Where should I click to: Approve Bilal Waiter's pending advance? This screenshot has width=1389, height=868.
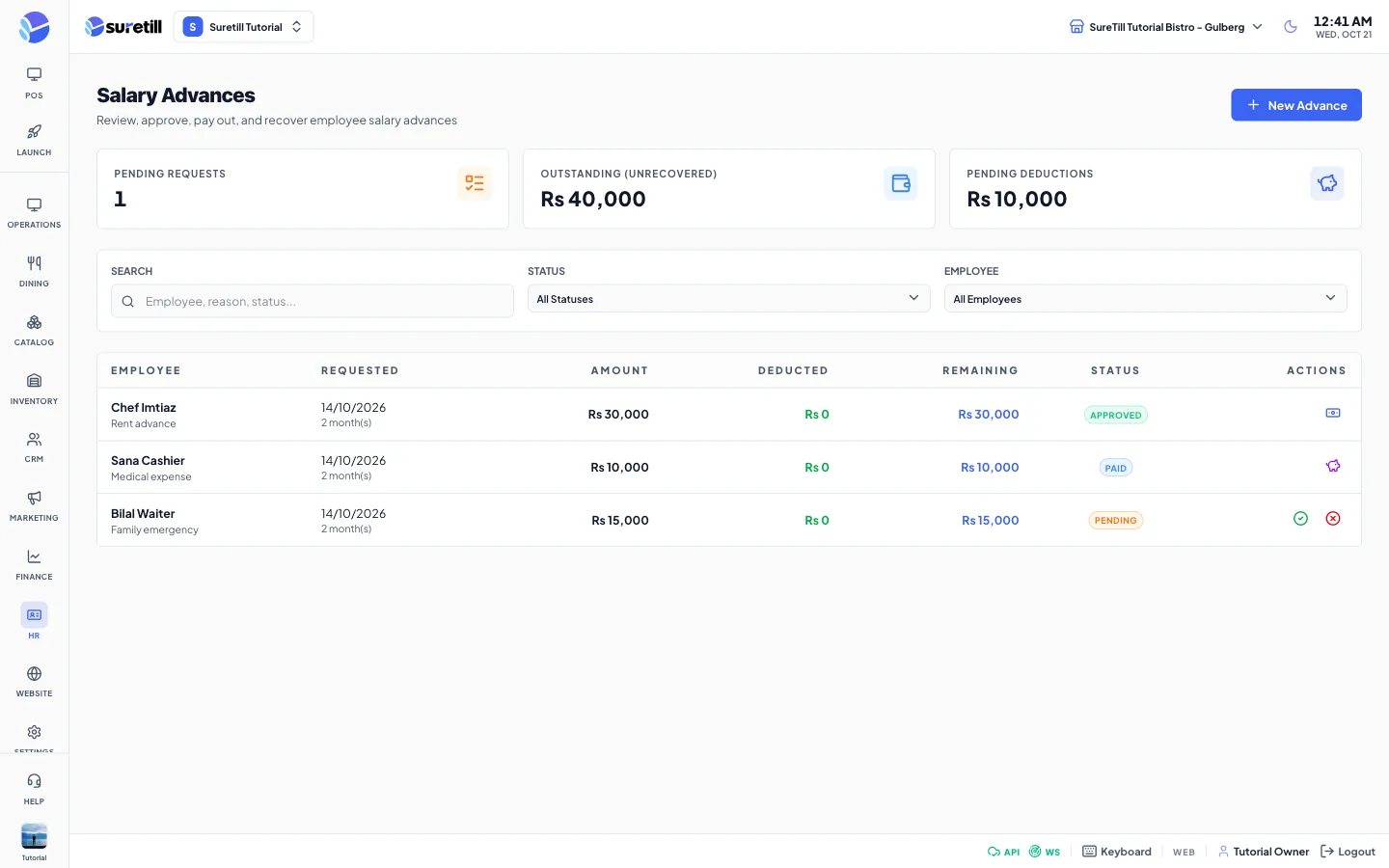(1300, 519)
